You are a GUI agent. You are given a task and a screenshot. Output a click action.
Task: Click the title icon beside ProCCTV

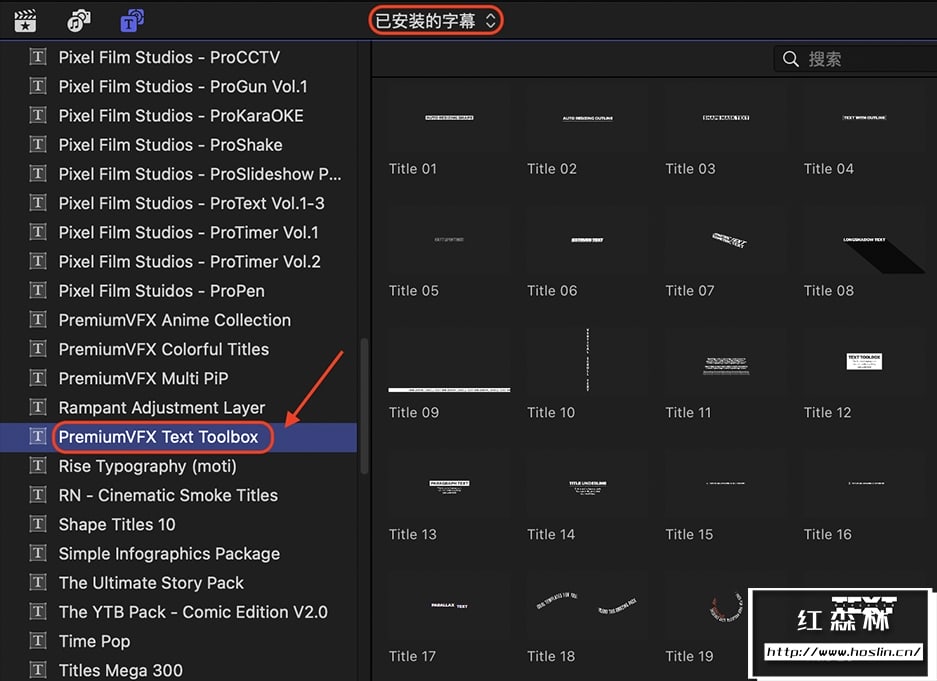[38, 57]
